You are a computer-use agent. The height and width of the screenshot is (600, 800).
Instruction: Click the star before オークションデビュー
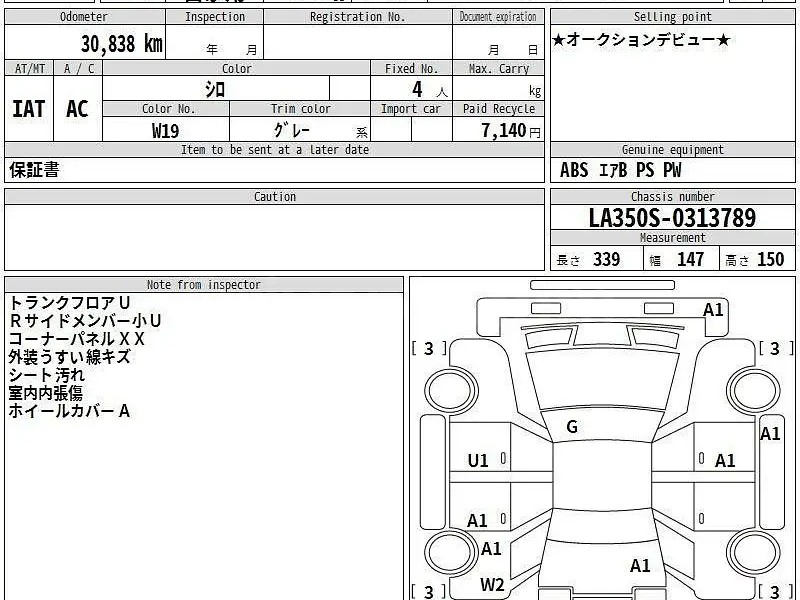pyautogui.click(x=559, y=40)
